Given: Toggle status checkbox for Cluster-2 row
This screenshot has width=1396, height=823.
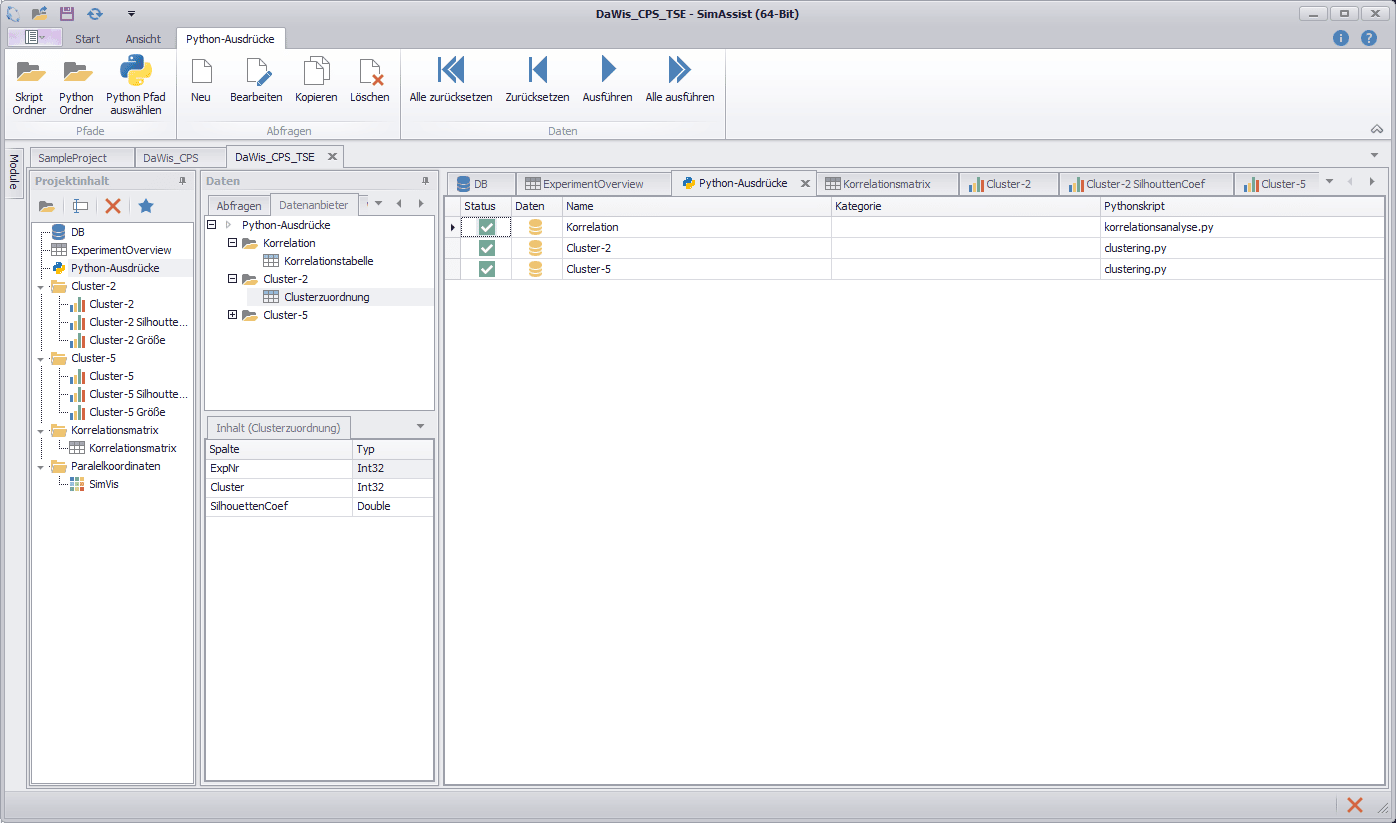Looking at the screenshot, I should (x=487, y=248).
